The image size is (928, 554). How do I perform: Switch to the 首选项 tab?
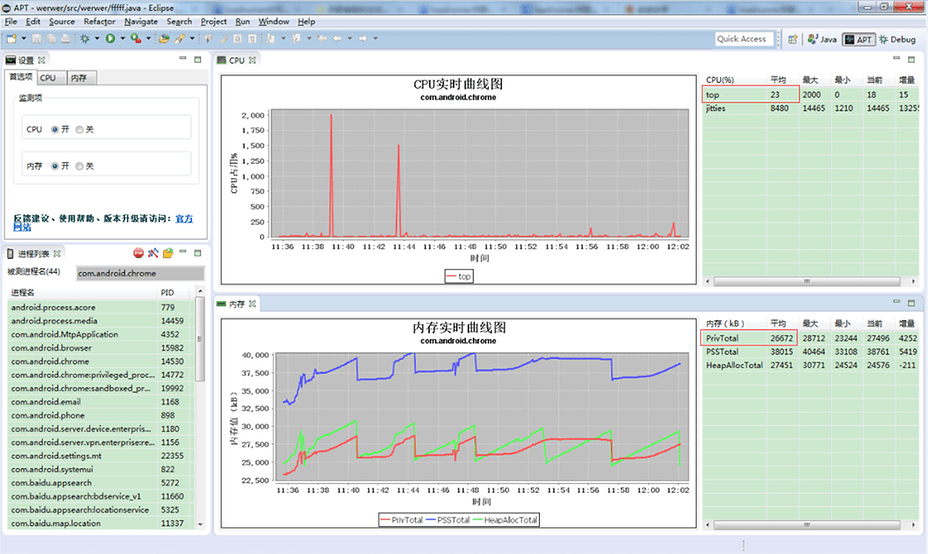(x=21, y=77)
